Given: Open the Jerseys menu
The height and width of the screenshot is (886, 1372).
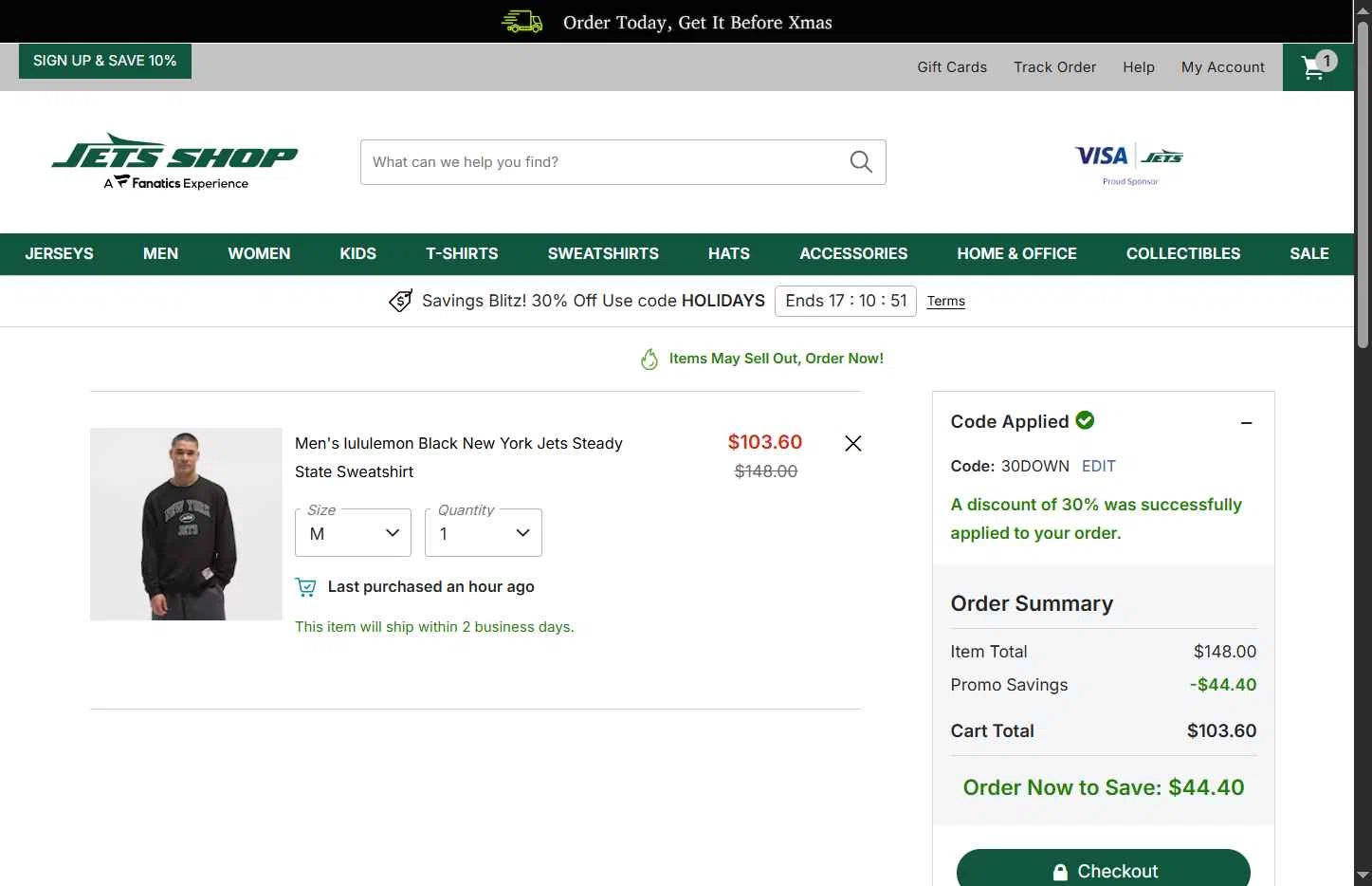Looking at the screenshot, I should click(59, 253).
